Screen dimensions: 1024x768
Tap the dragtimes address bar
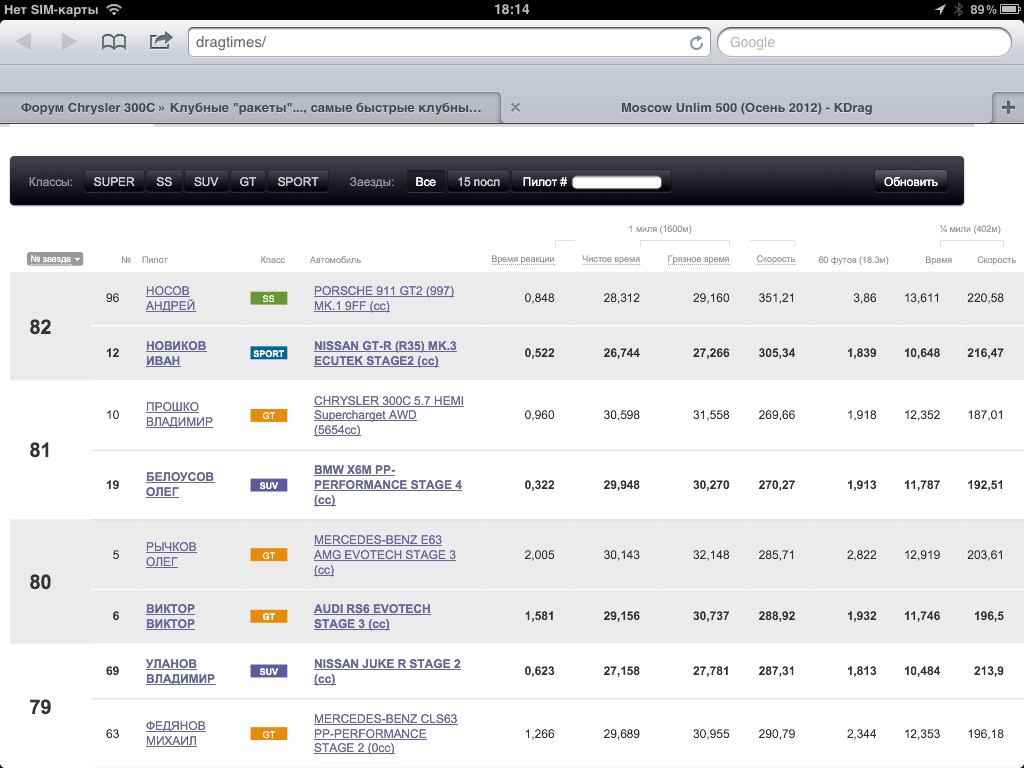click(x=449, y=42)
